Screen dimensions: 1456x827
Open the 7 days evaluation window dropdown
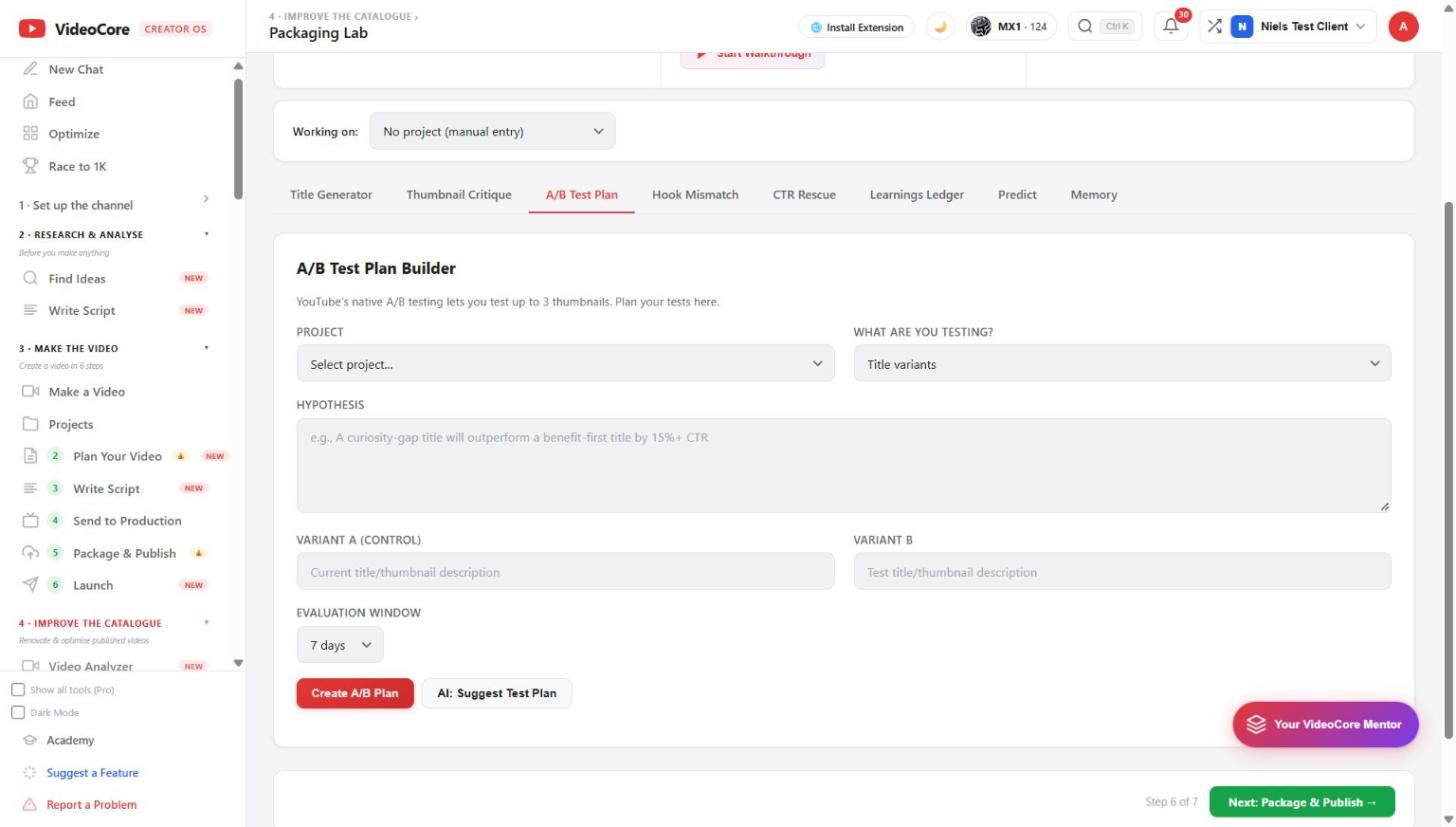tap(340, 645)
